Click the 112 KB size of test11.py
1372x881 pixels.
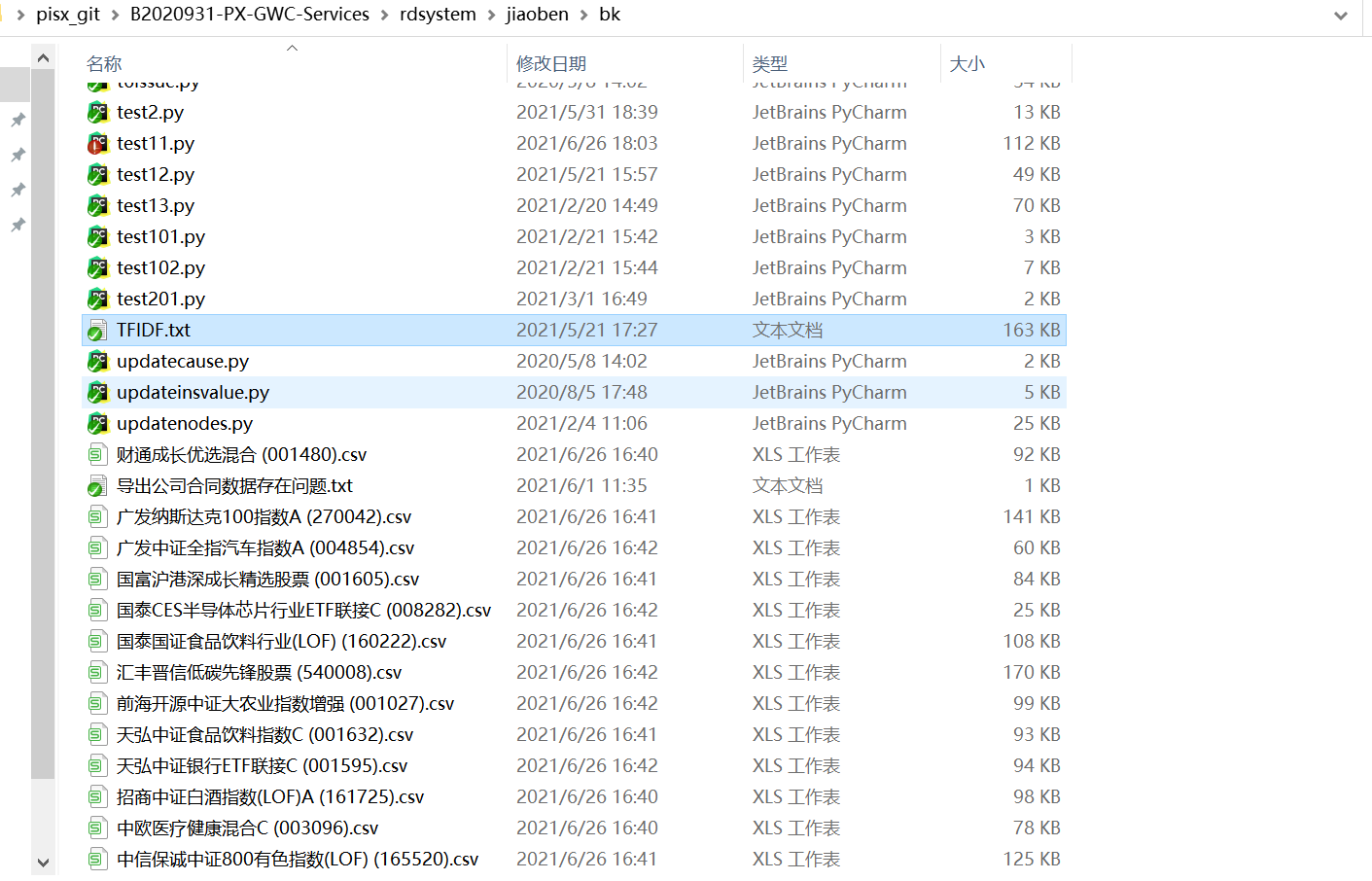coord(1032,143)
